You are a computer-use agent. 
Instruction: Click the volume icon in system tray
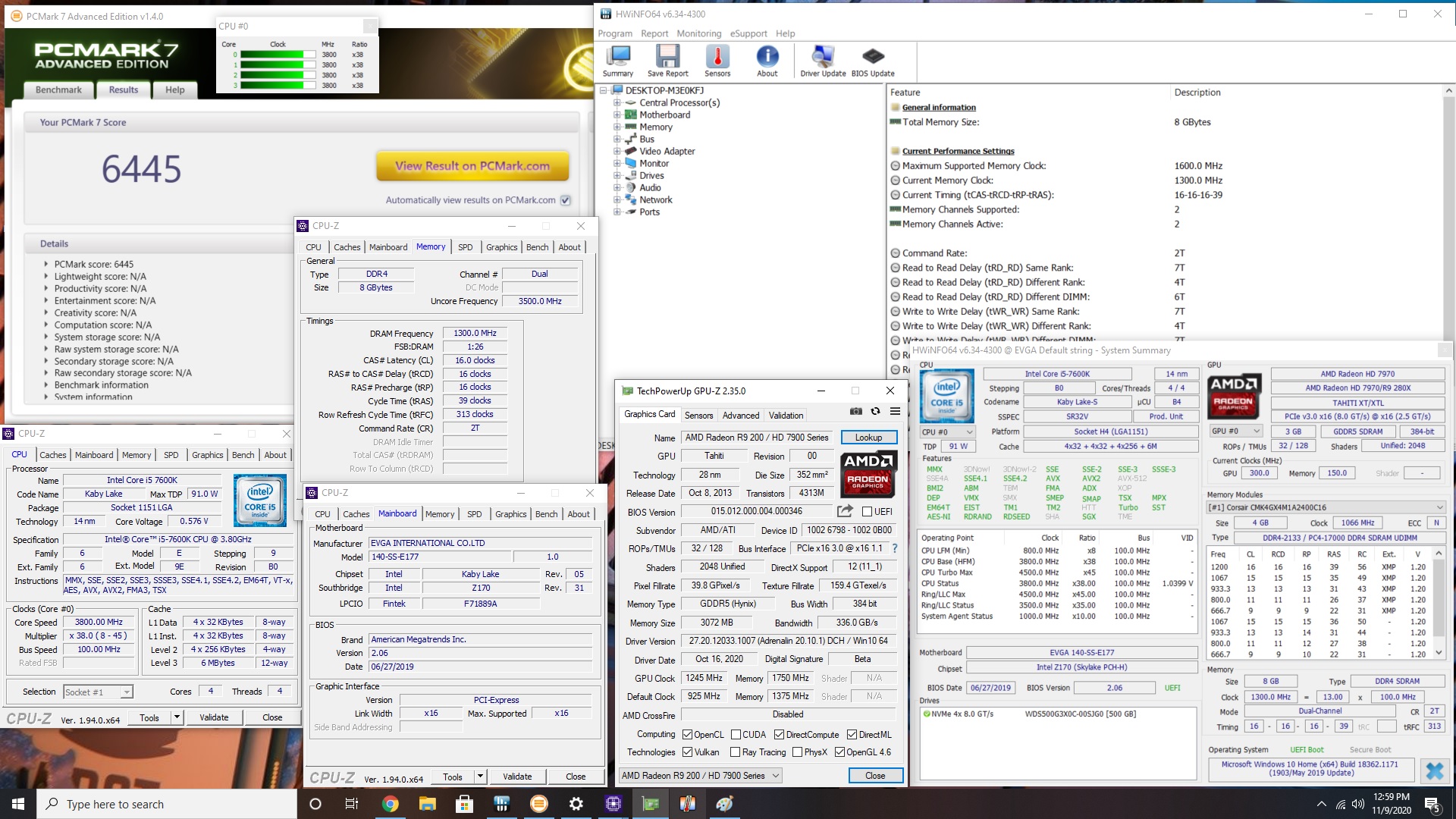click(x=1357, y=804)
